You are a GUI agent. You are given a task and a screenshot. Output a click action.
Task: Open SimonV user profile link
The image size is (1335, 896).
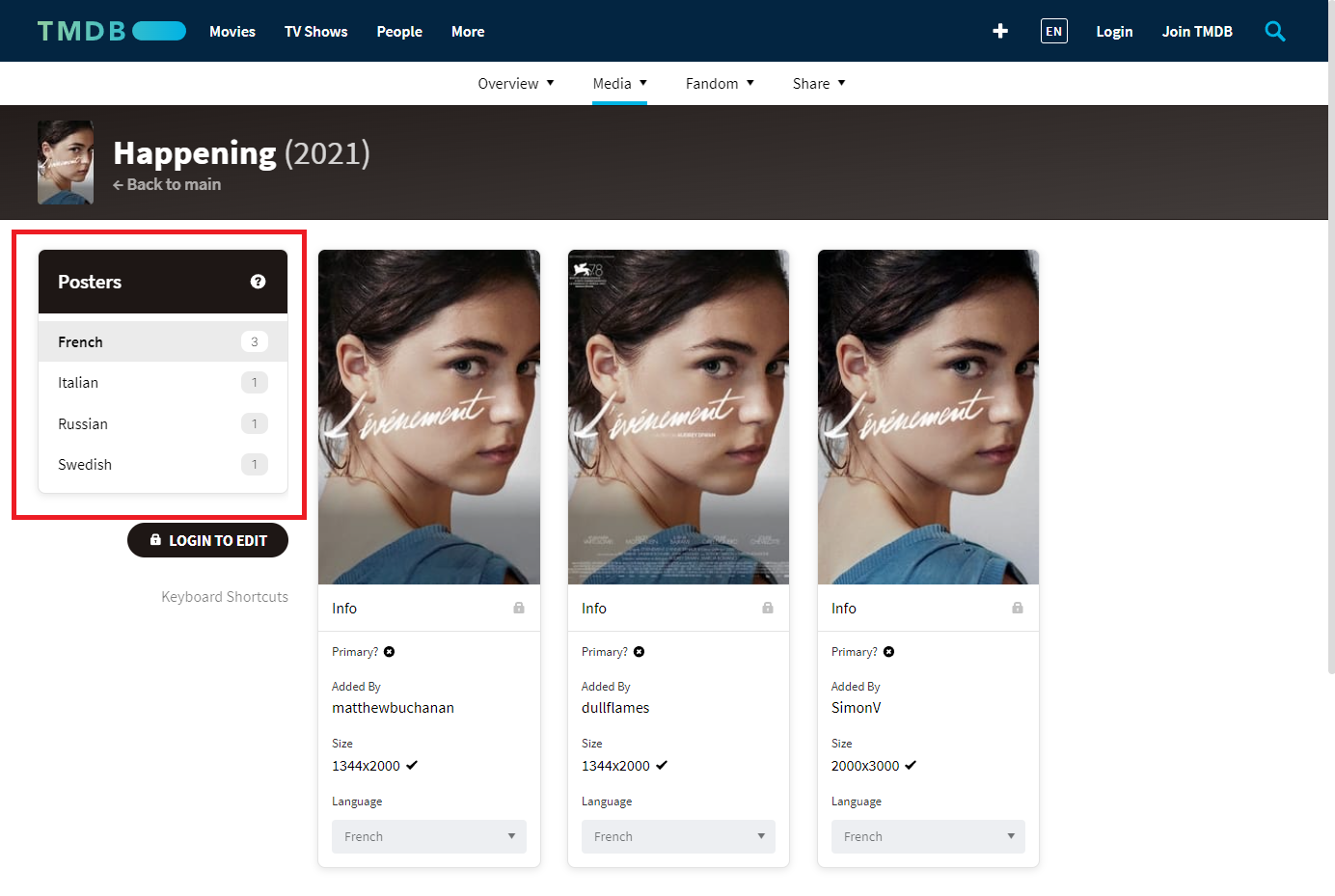[x=857, y=708]
